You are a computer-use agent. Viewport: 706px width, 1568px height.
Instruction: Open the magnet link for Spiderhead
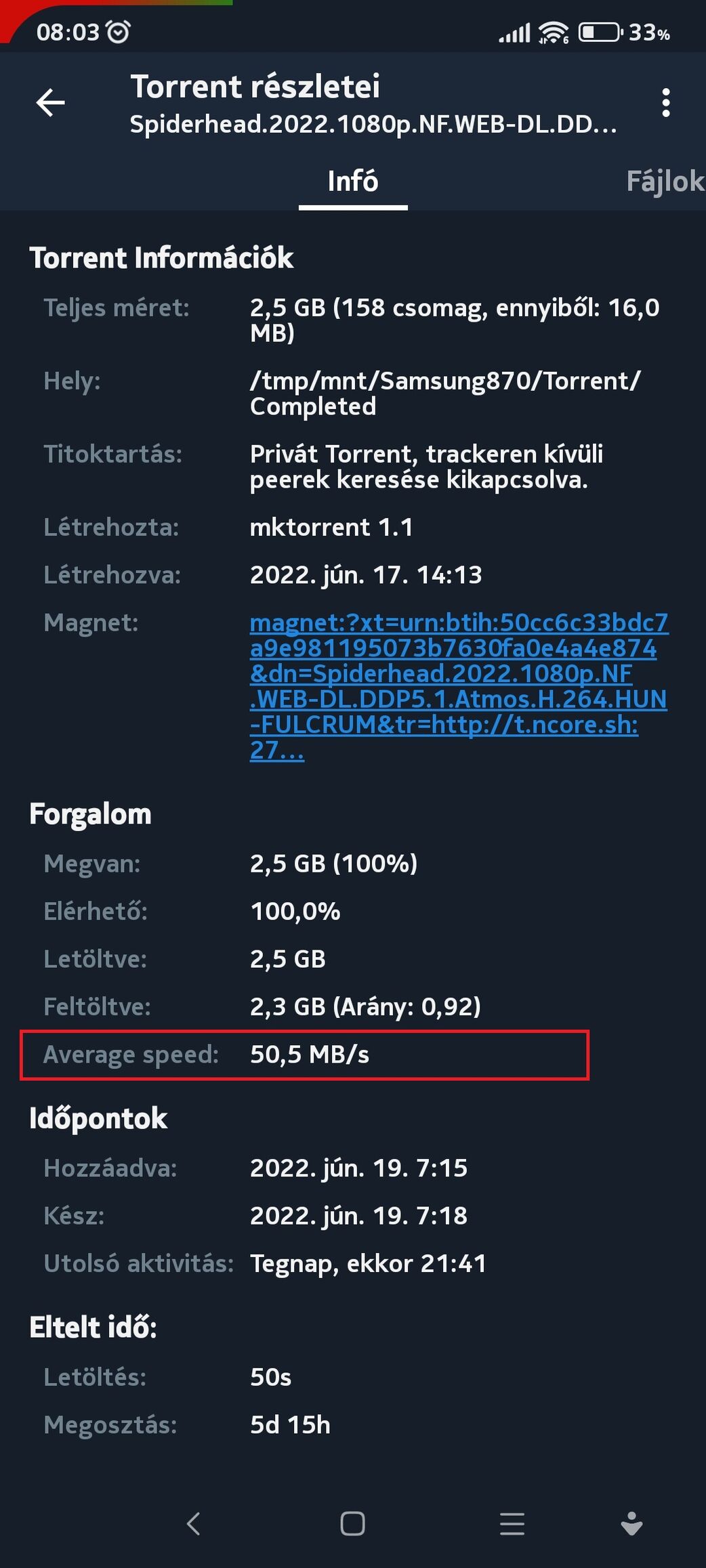tap(459, 686)
